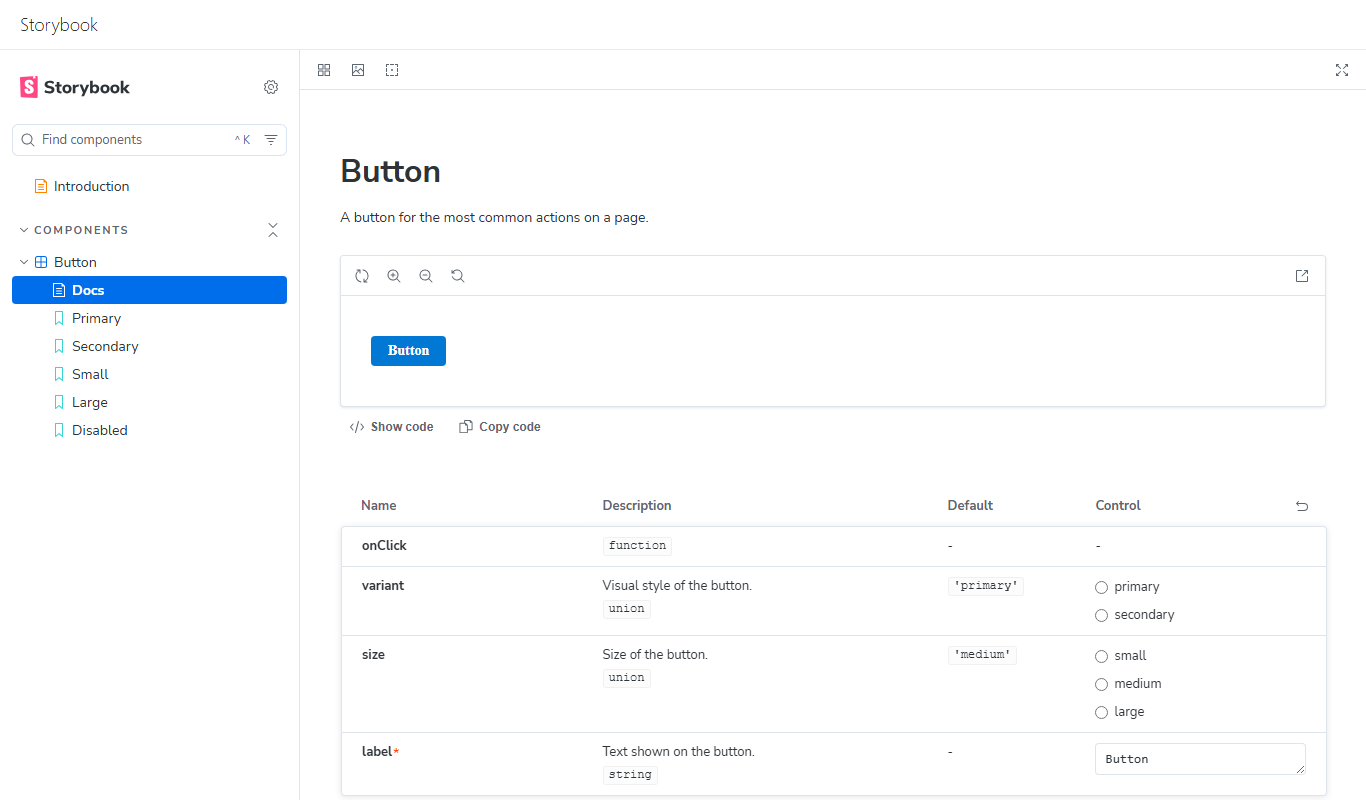
Task: Click the 'string' type tag
Action: pyautogui.click(x=630, y=774)
